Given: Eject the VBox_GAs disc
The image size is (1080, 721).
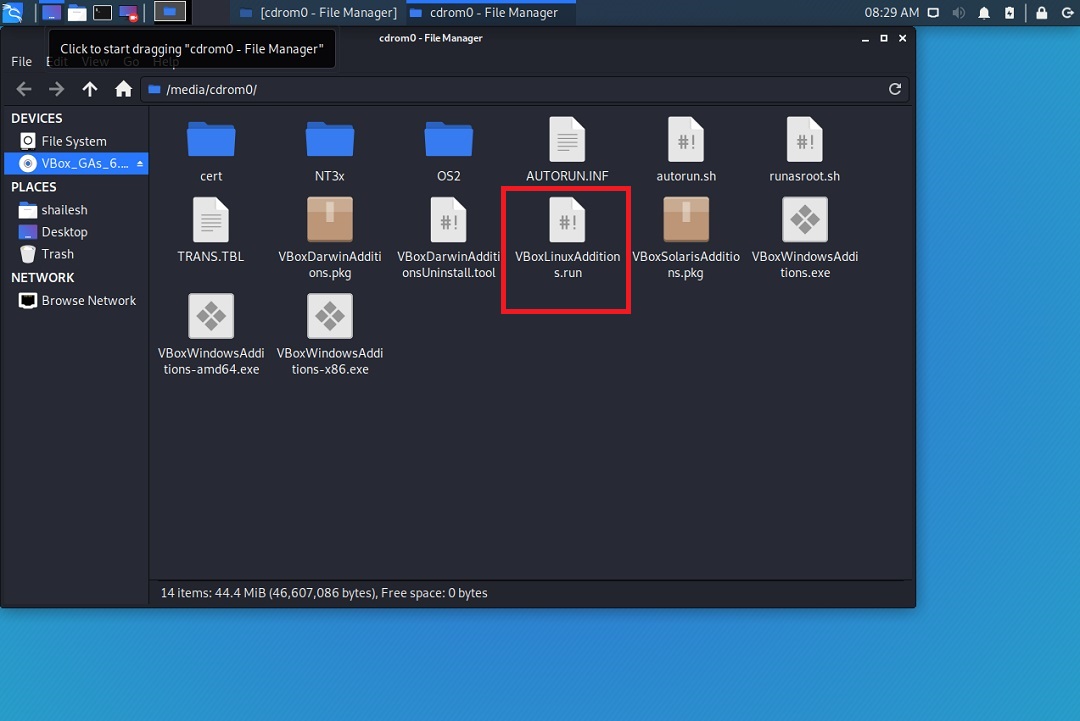Looking at the screenshot, I should pos(140,164).
